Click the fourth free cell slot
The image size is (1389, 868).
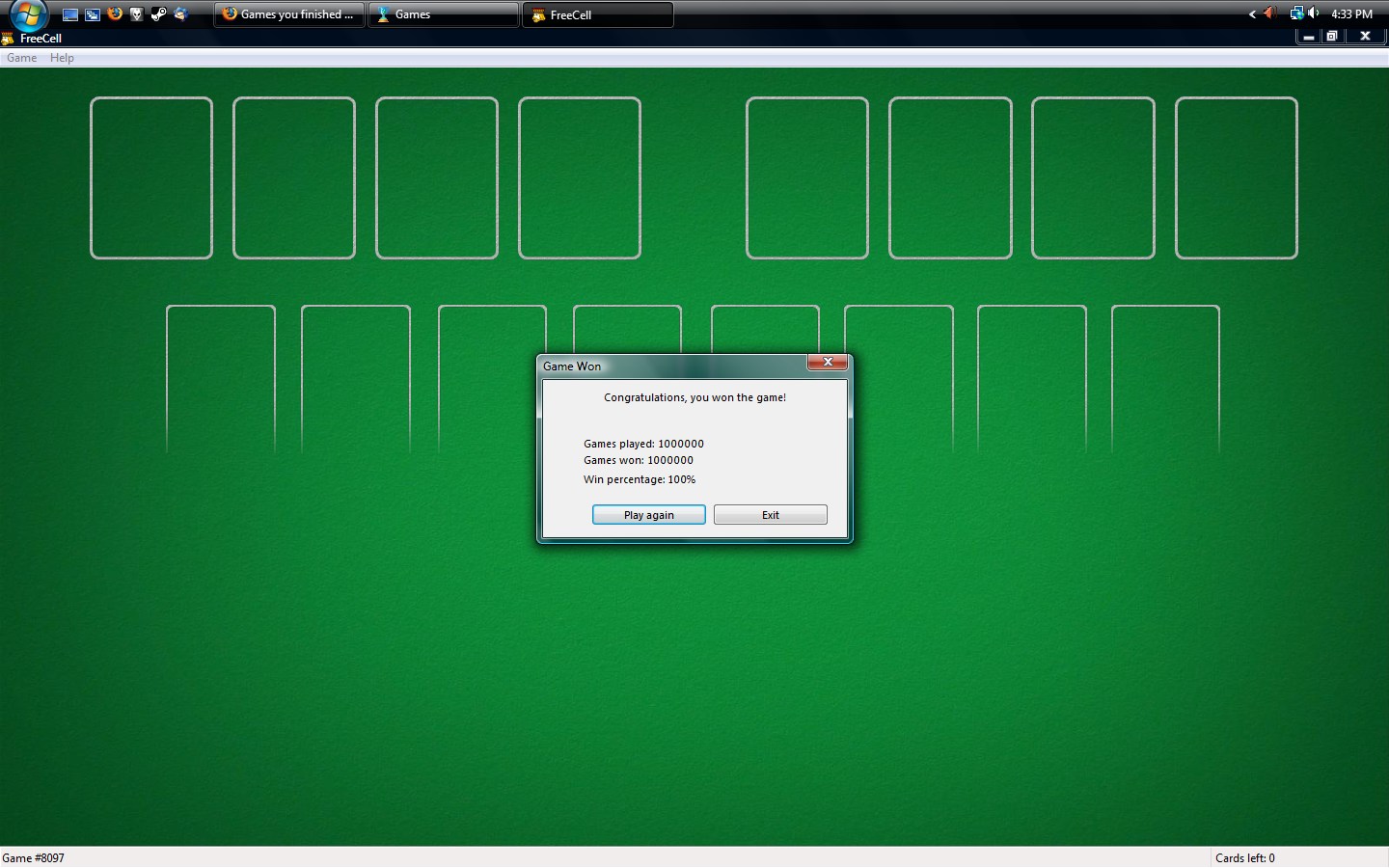(x=580, y=178)
